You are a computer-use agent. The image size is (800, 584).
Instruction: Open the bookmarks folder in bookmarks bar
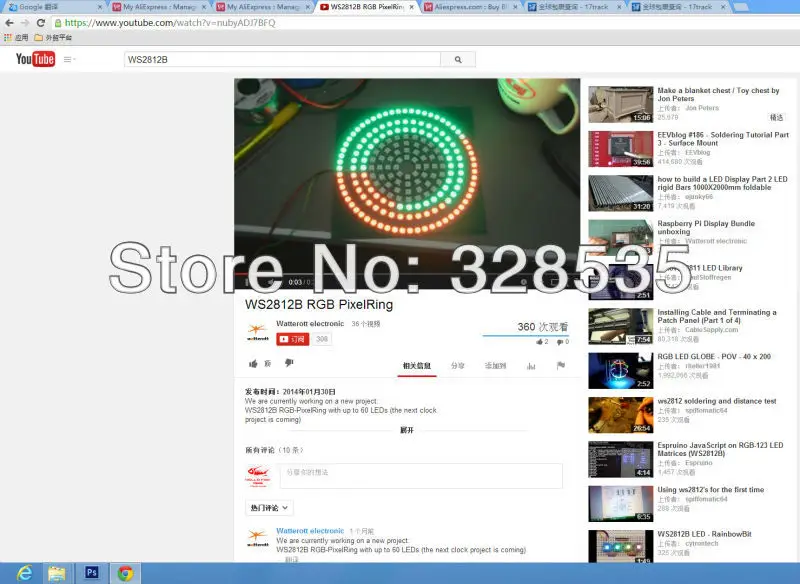53,38
